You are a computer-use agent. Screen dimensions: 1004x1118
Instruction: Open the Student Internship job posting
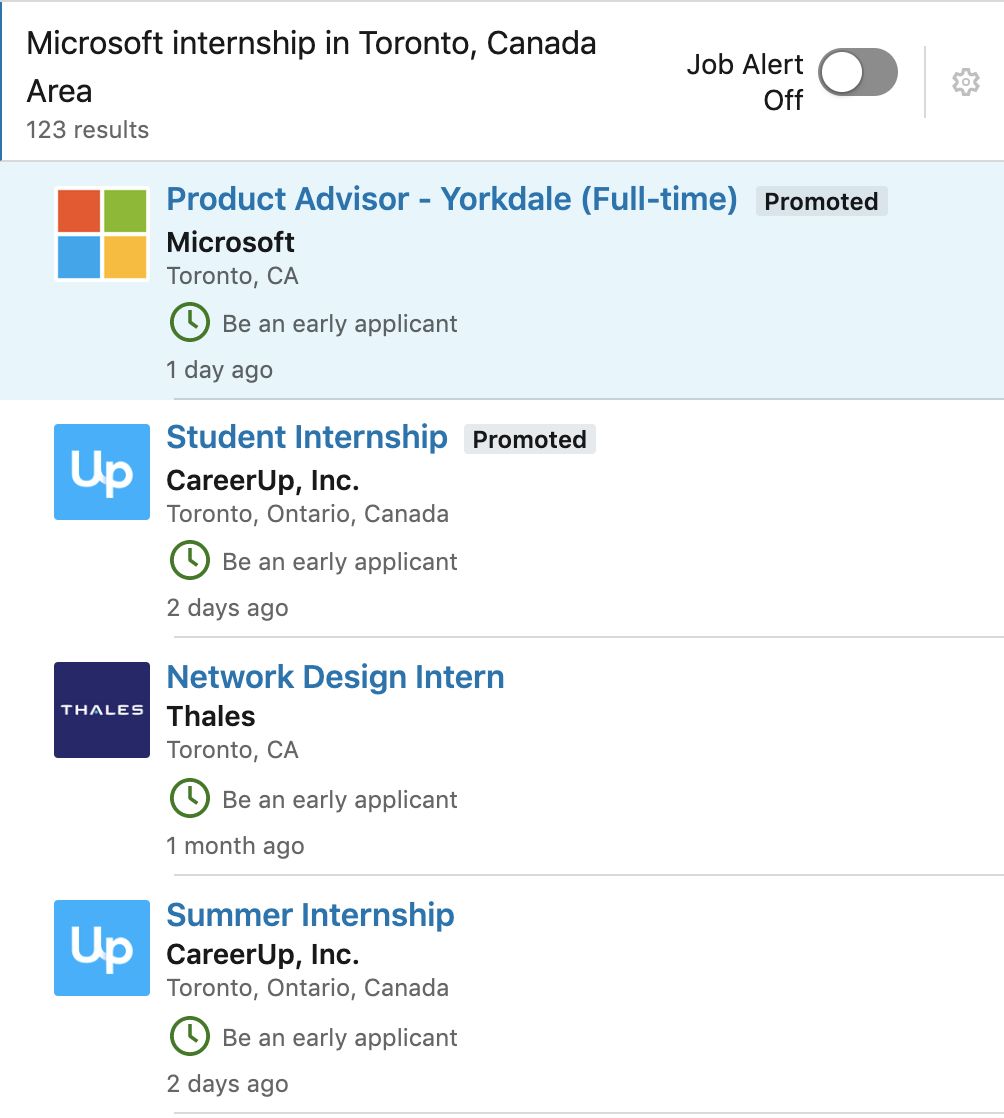[x=307, y=437]
